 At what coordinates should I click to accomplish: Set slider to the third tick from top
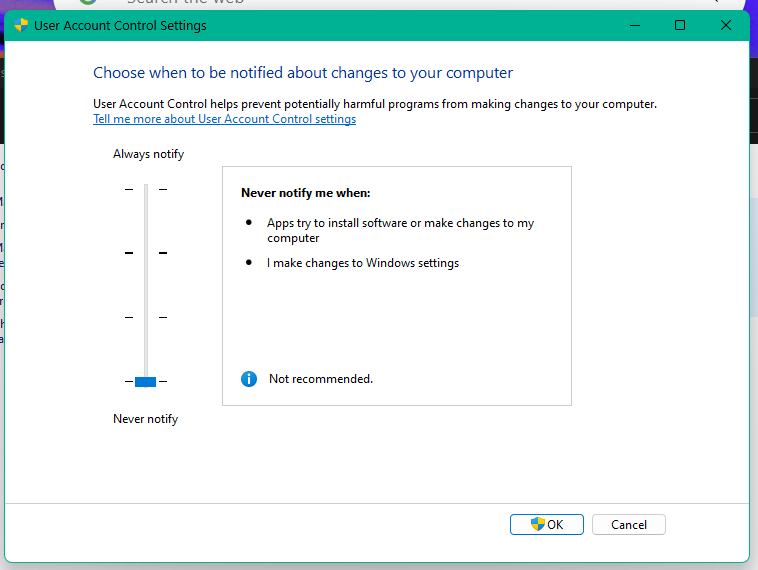(x=146, y=318)
